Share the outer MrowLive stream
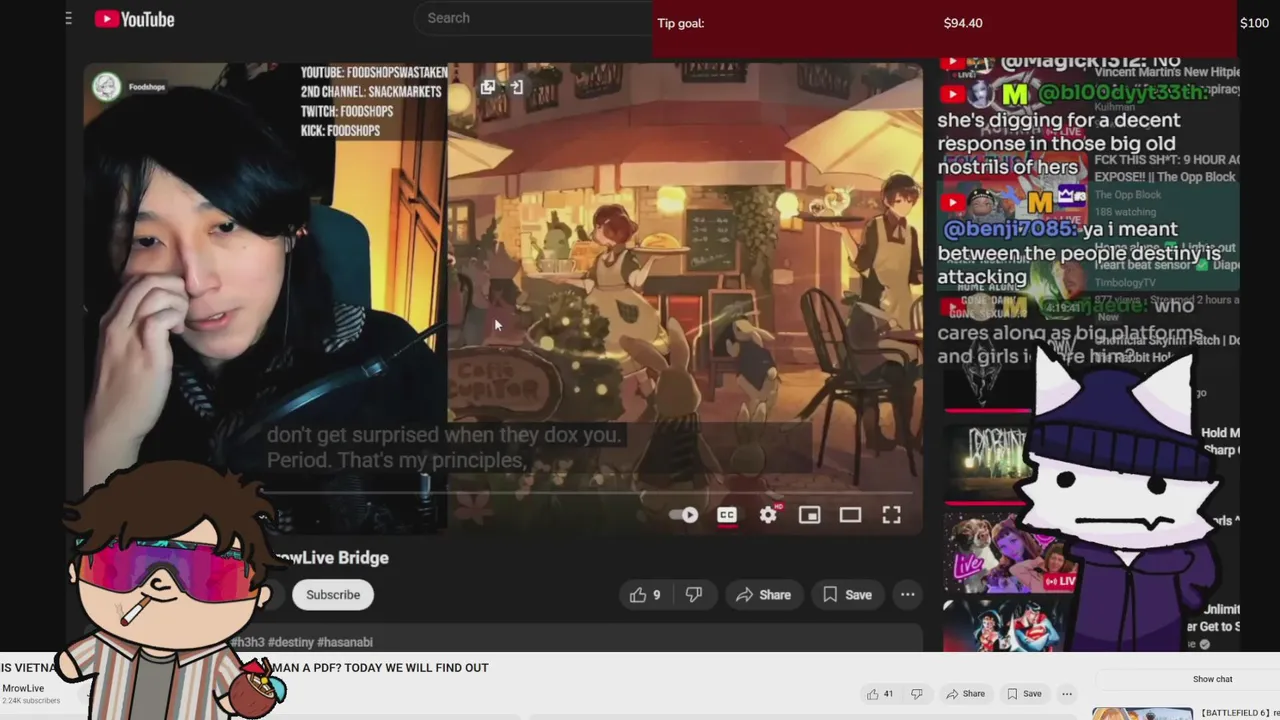 (x=966, y=694)
